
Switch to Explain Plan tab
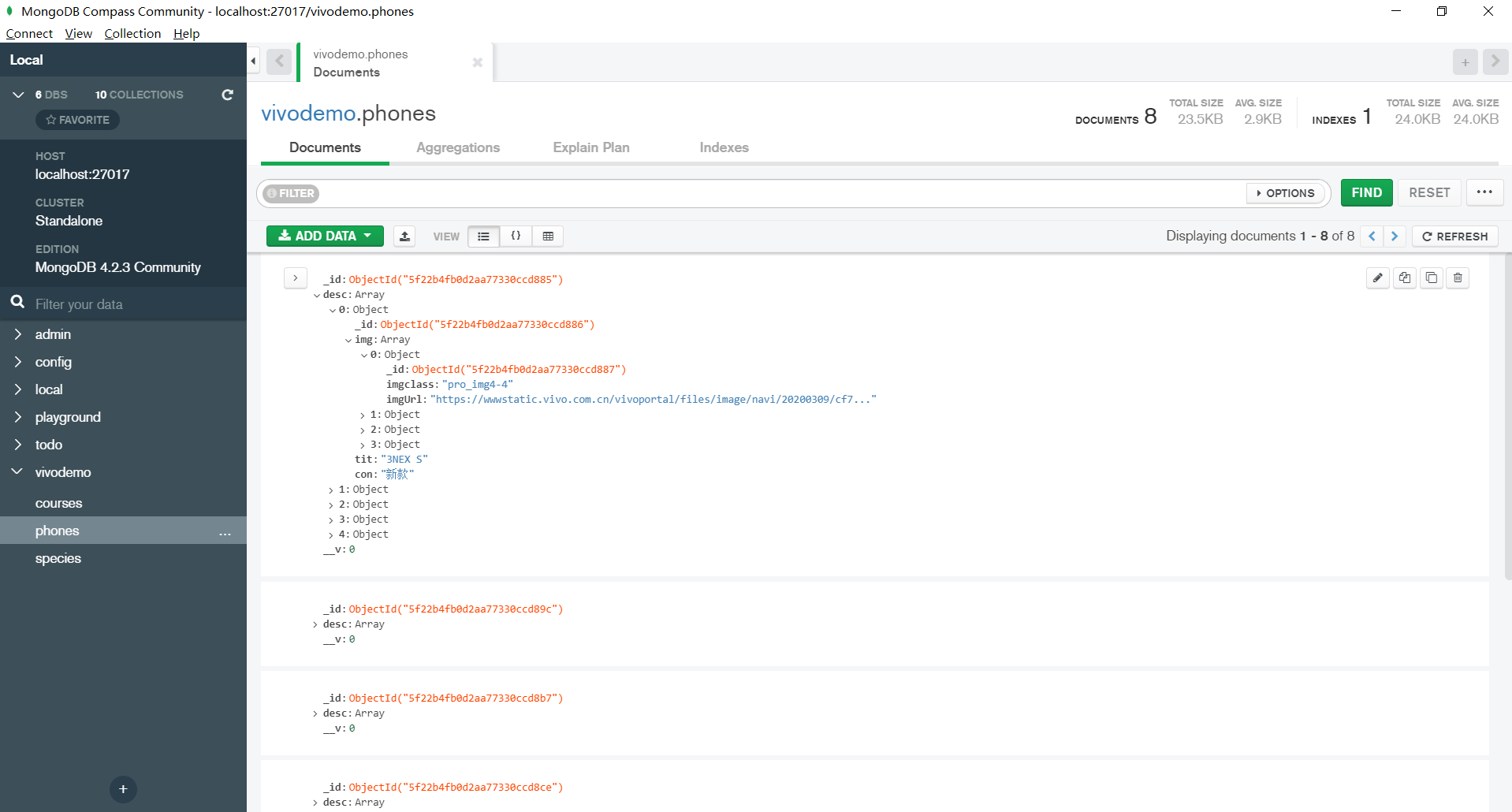click(591, 147)
